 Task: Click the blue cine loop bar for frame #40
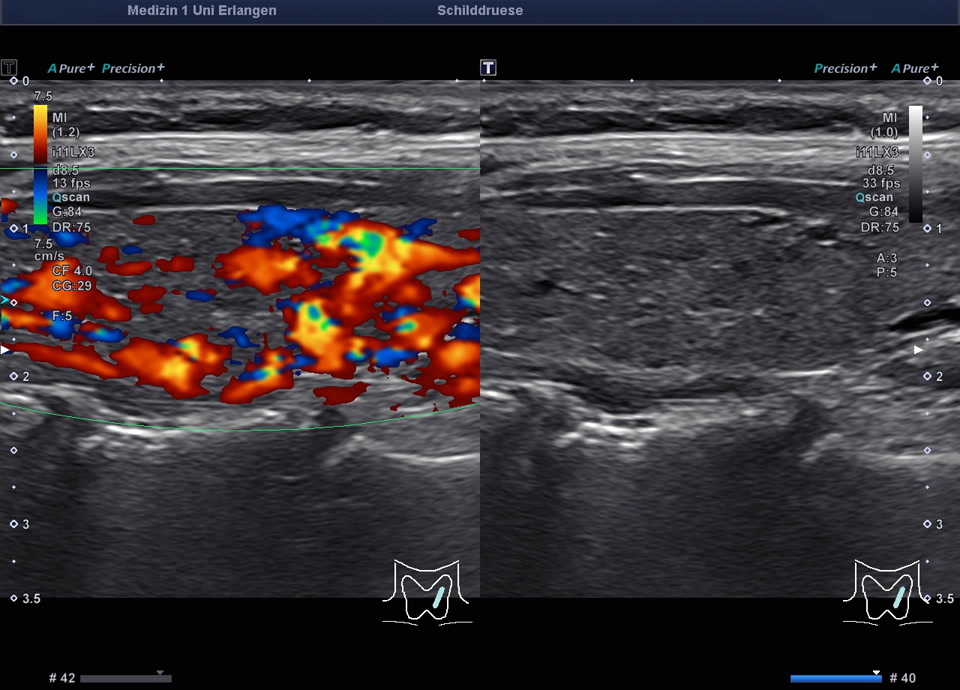[x=835, y=679]
